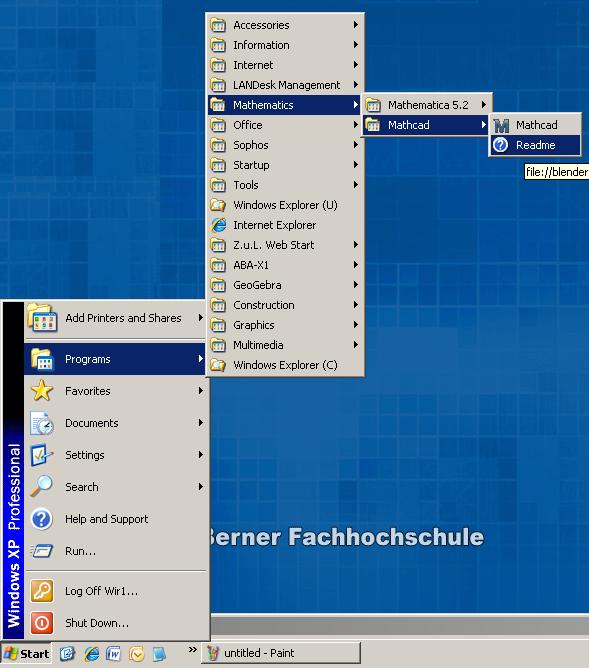Screen dimensions: 589x668
Task: Open Add Printers and Shares
Action: (x=115, y=318)
